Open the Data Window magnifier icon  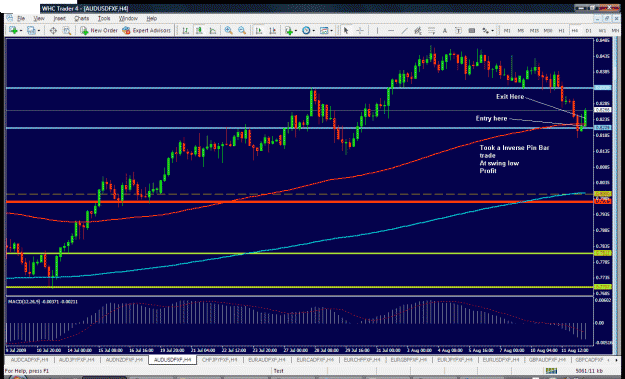[67, 30]
